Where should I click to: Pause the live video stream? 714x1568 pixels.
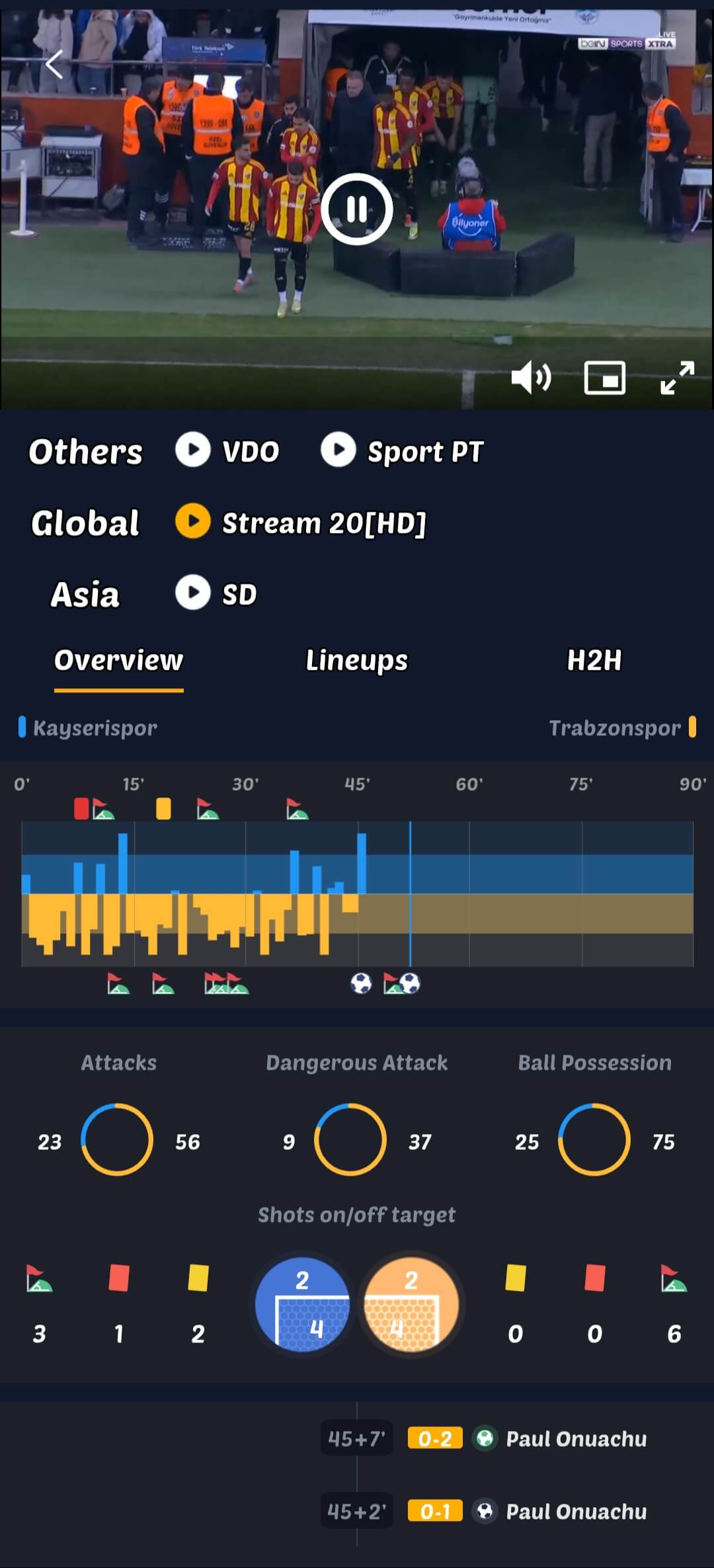[357, 209]
